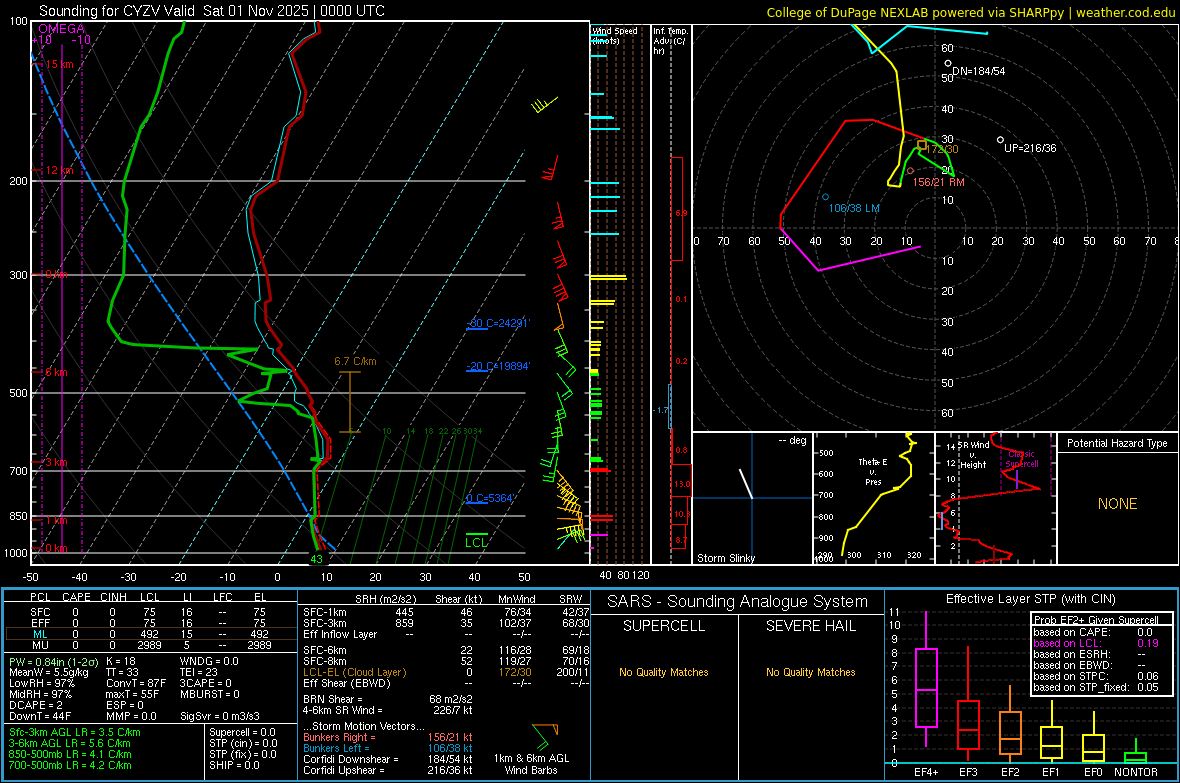This screenshot has height=783, width=1180.
Task: Click the 3 km height marker
Action: pyautogui.click(x=54, y=462)
